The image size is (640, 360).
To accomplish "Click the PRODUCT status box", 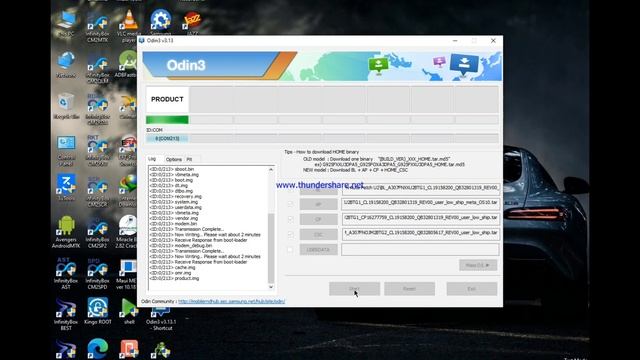I will tap(167, 99).
